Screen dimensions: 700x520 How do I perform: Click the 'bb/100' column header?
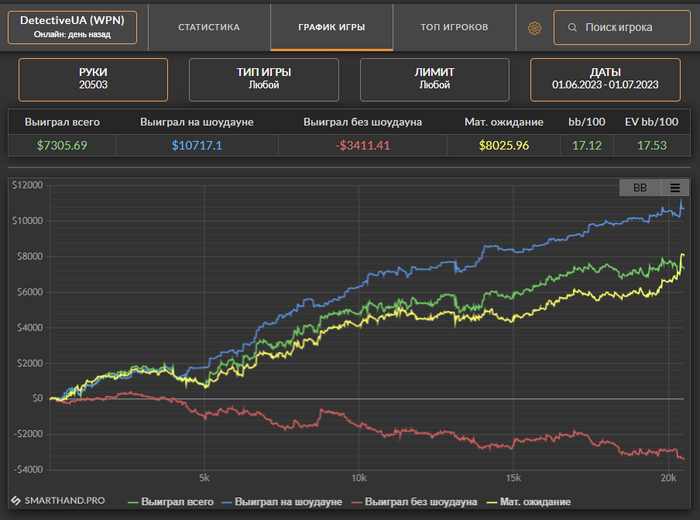[x=587, y=122]
